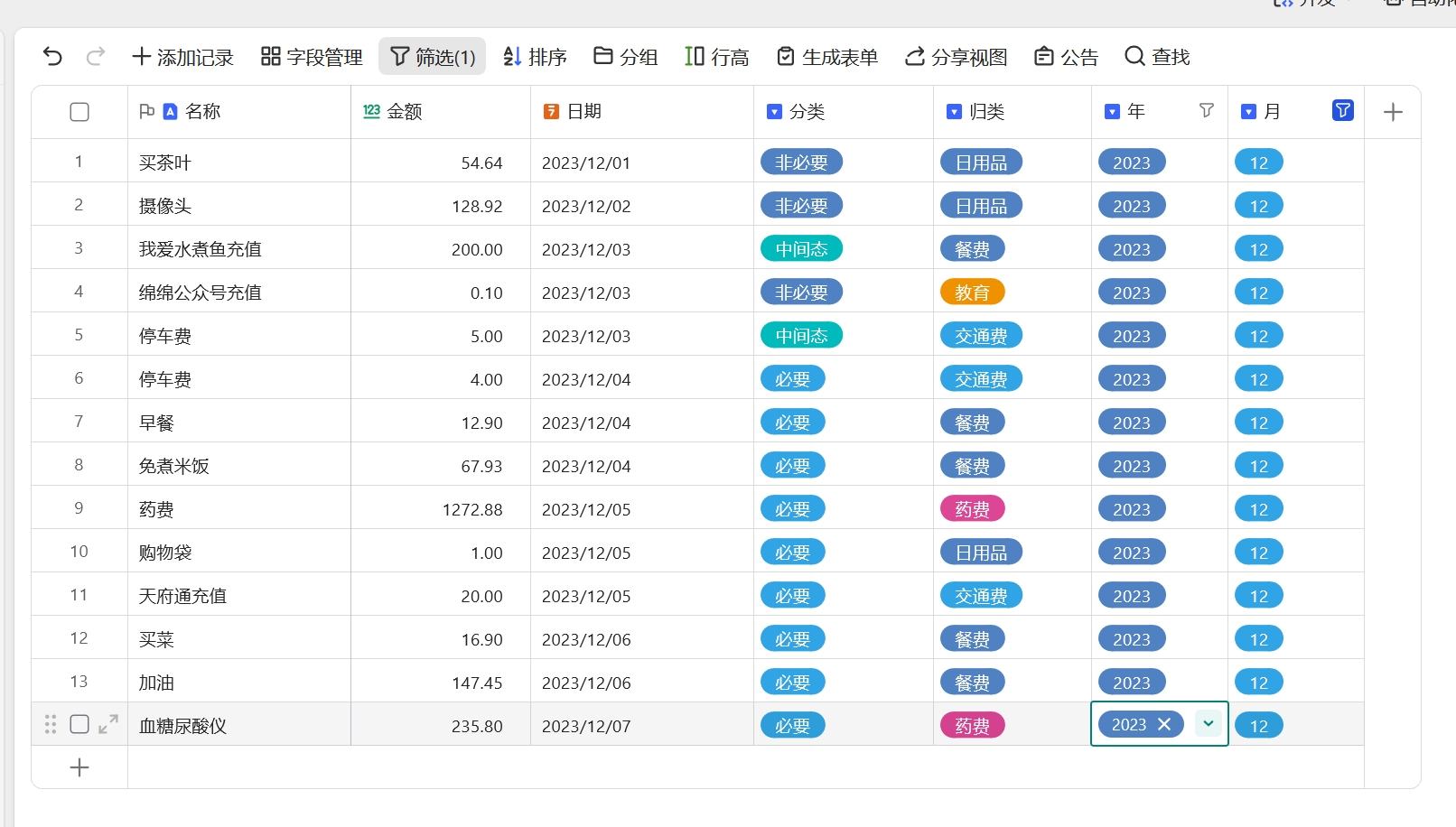1456x827 pixels.
Task: Select the 购物袋 name cell
Action: [239, 553]
